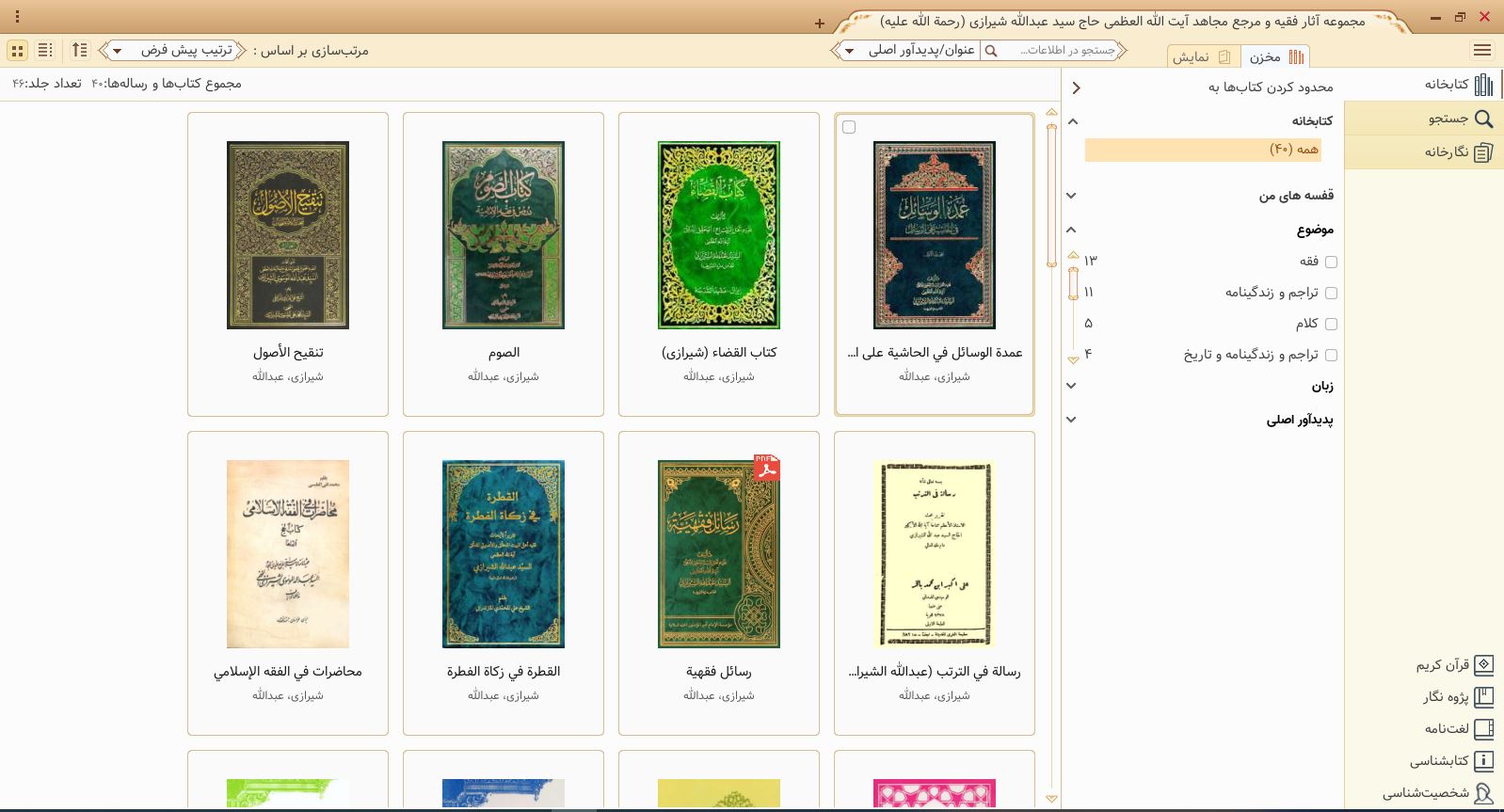Click the جستجو در اطلاعات search field
The height and width of the screenshot is (812, 1504).
1059,51
